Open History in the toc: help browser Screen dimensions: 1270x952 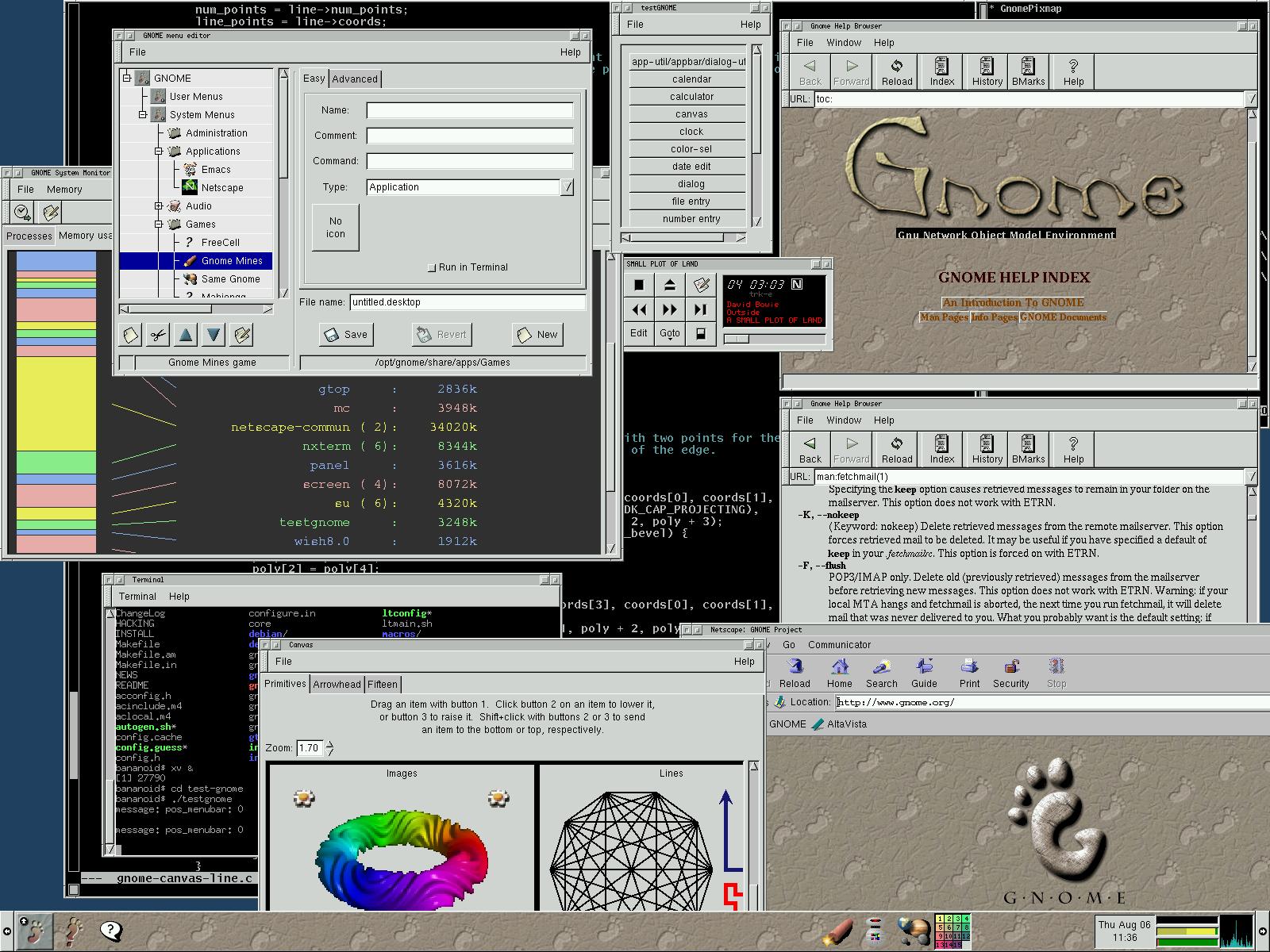987,71
